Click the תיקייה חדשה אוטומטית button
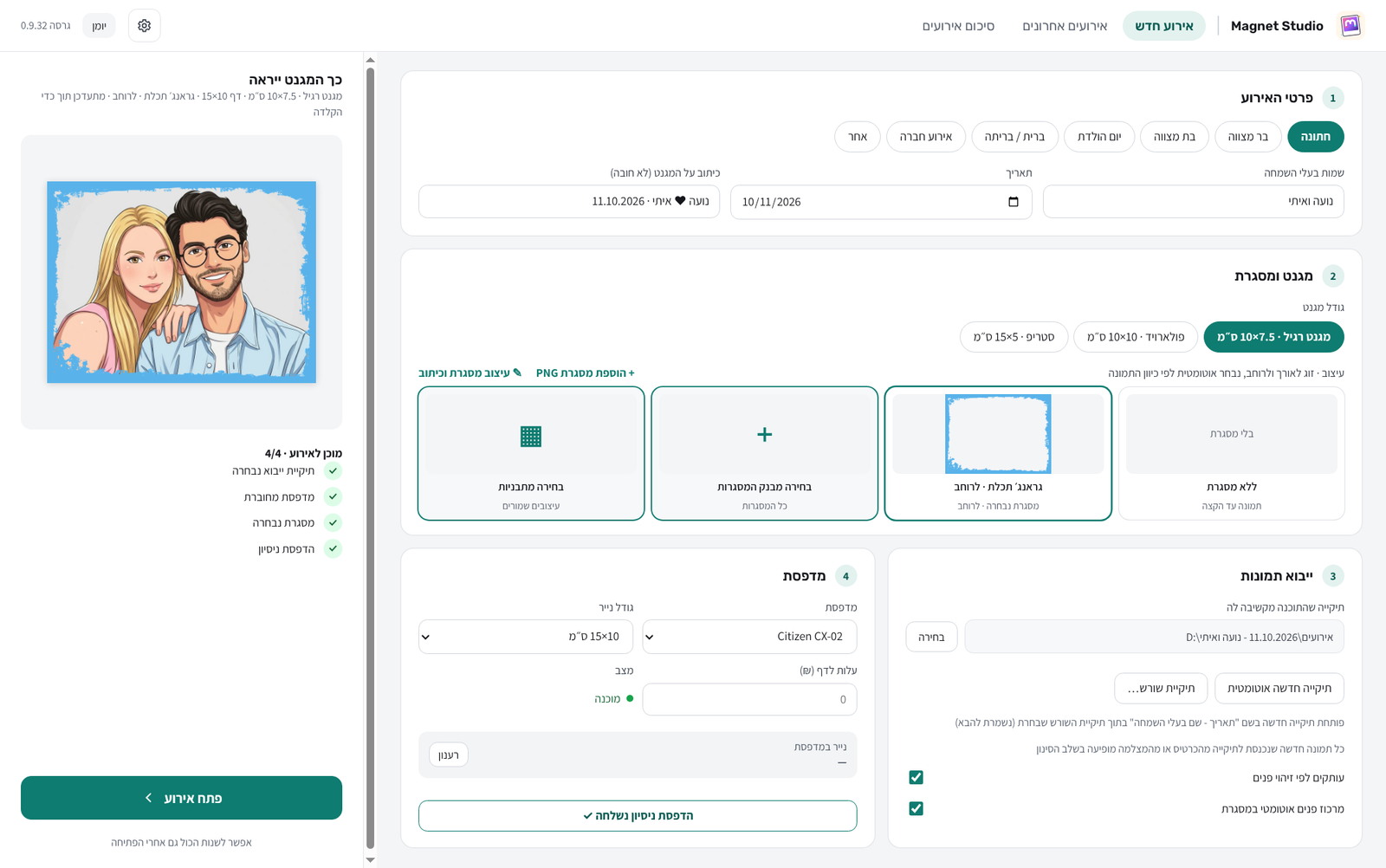1386x868 pixels. click(1279, 689)
